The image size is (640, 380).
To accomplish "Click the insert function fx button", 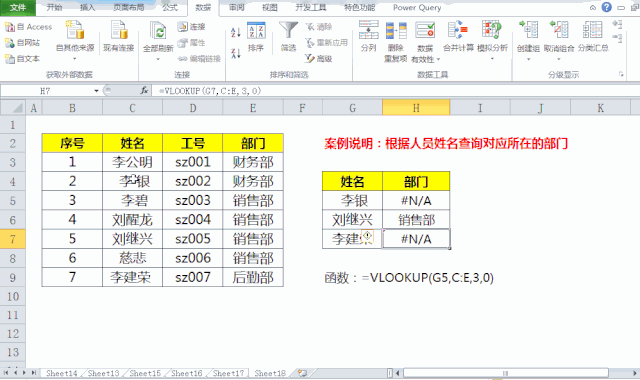I will pos(144,90).
